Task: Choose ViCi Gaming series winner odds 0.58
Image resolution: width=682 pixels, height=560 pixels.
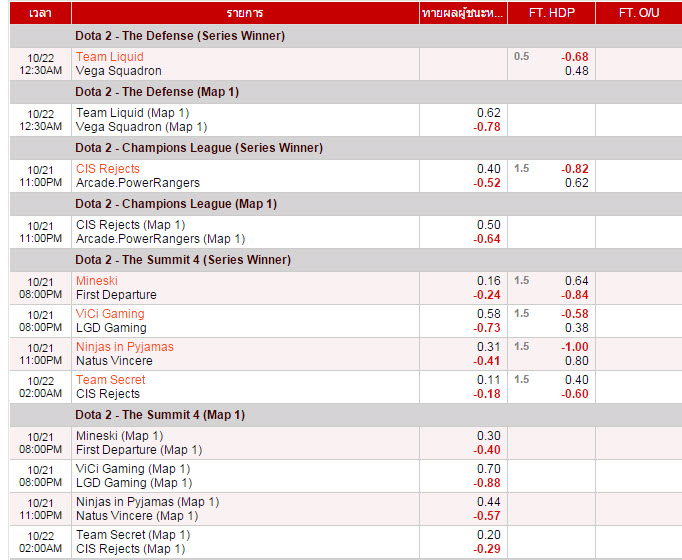Action: 488,314
